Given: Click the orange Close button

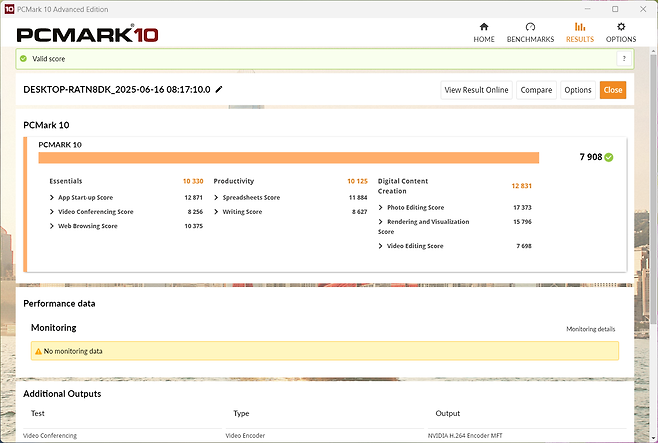Looking at the screenshot, I should 613,90.
